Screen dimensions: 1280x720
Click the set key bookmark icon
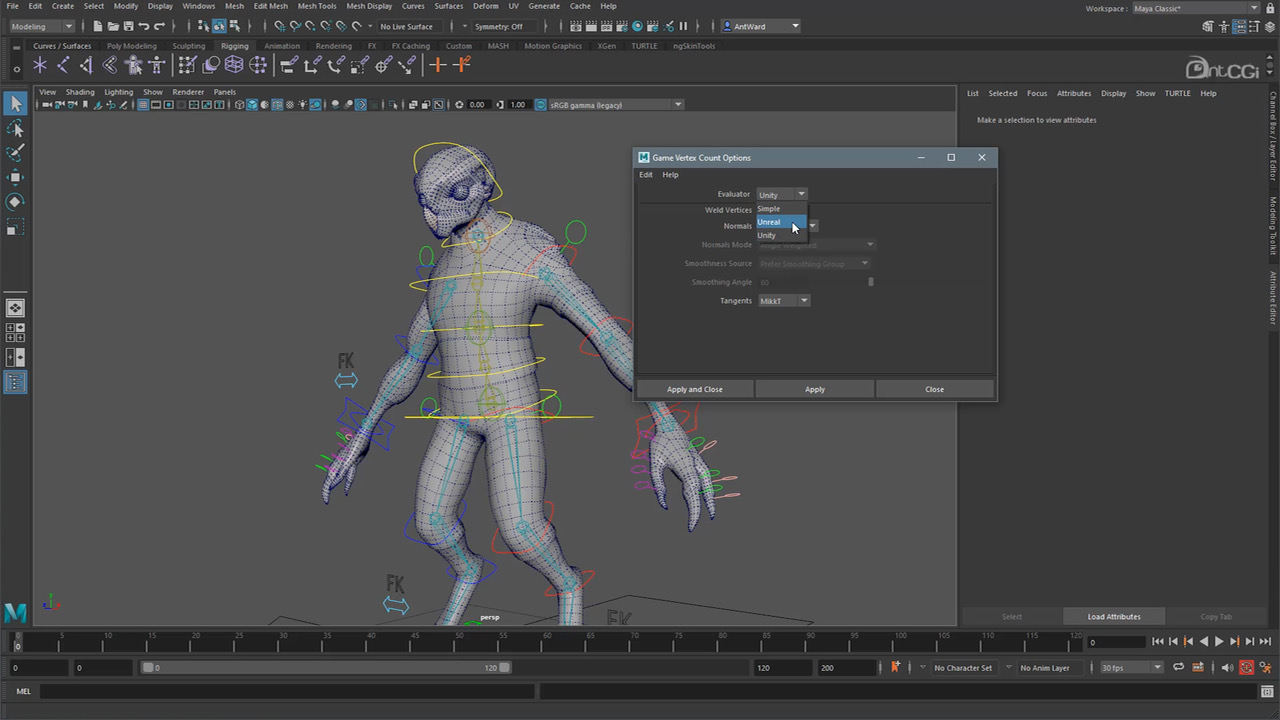click(895, 667)
